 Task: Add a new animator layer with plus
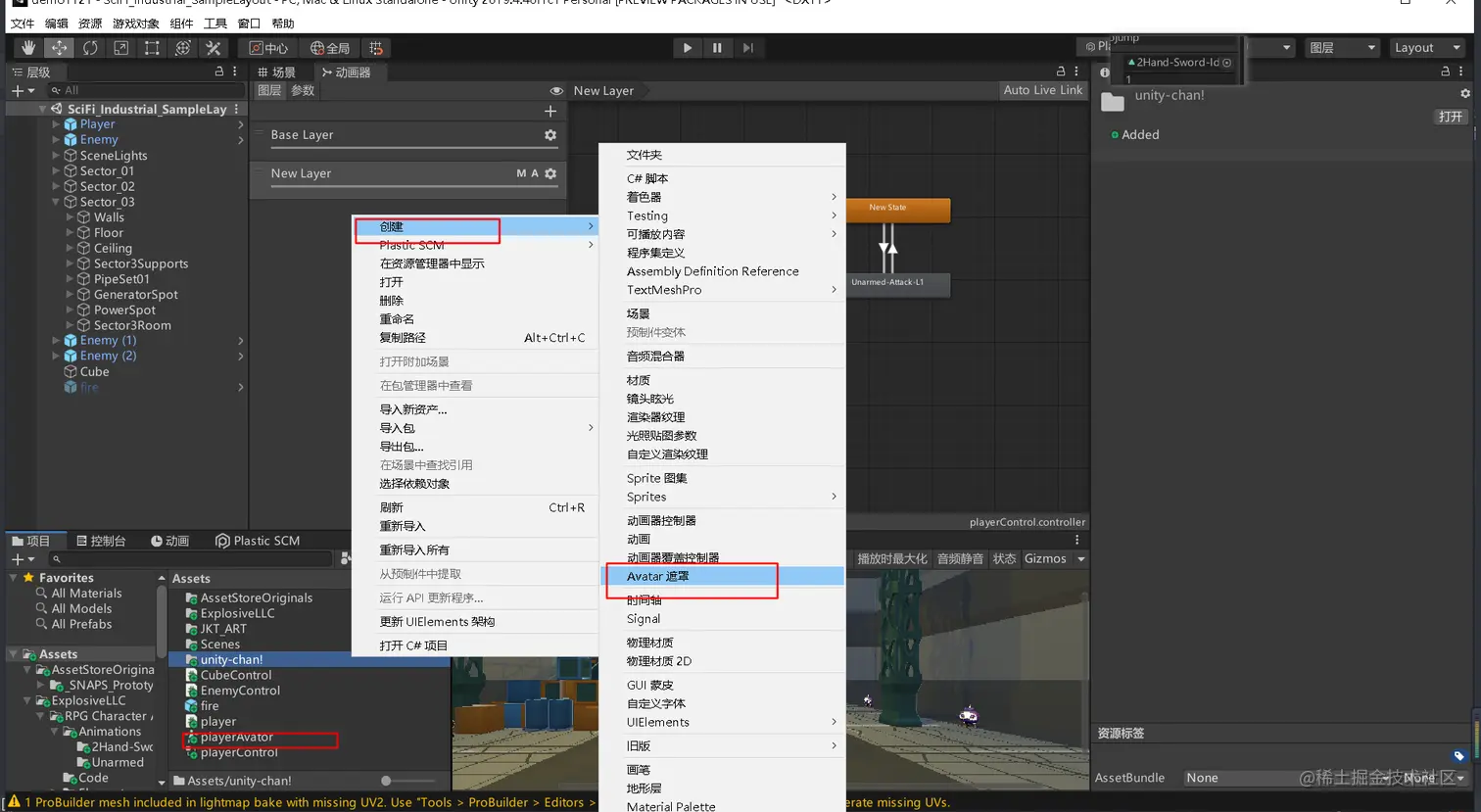coord(550,112)
